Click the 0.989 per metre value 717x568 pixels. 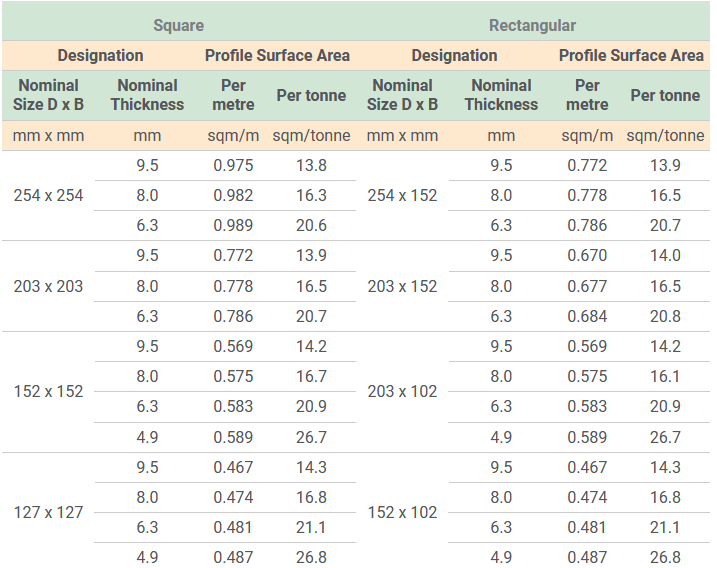click(x=233, y=226)
